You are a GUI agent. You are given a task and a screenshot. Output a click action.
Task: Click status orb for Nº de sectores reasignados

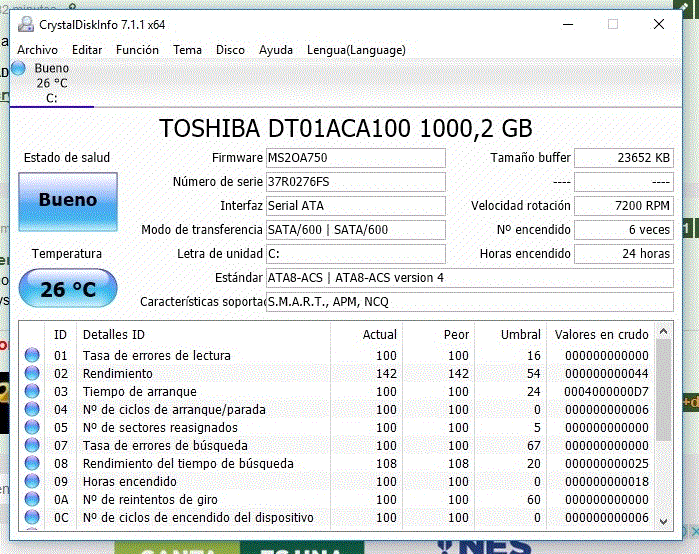pyautogui.click(x=32, y=428)
